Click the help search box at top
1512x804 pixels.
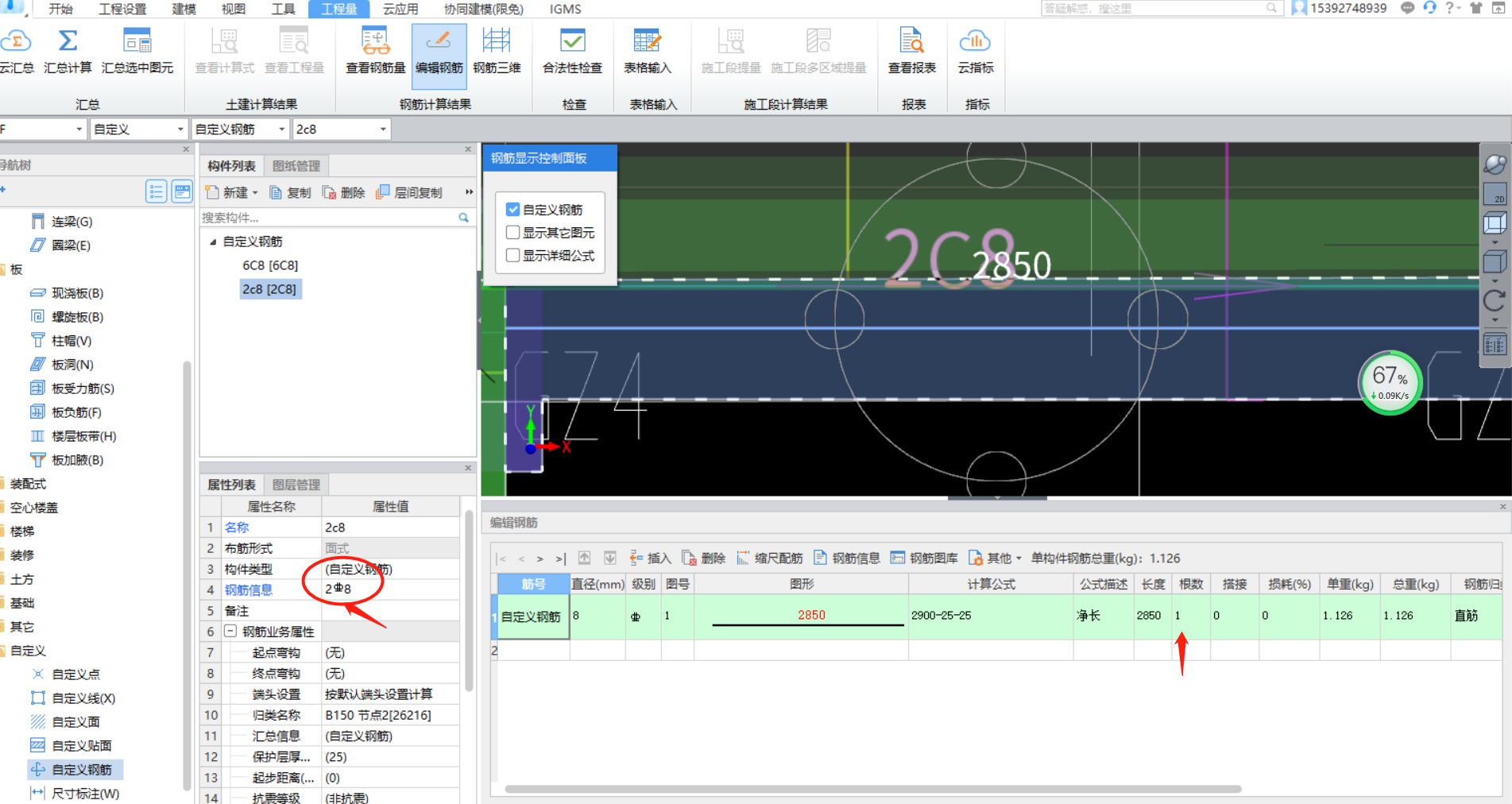[1160, 8]
